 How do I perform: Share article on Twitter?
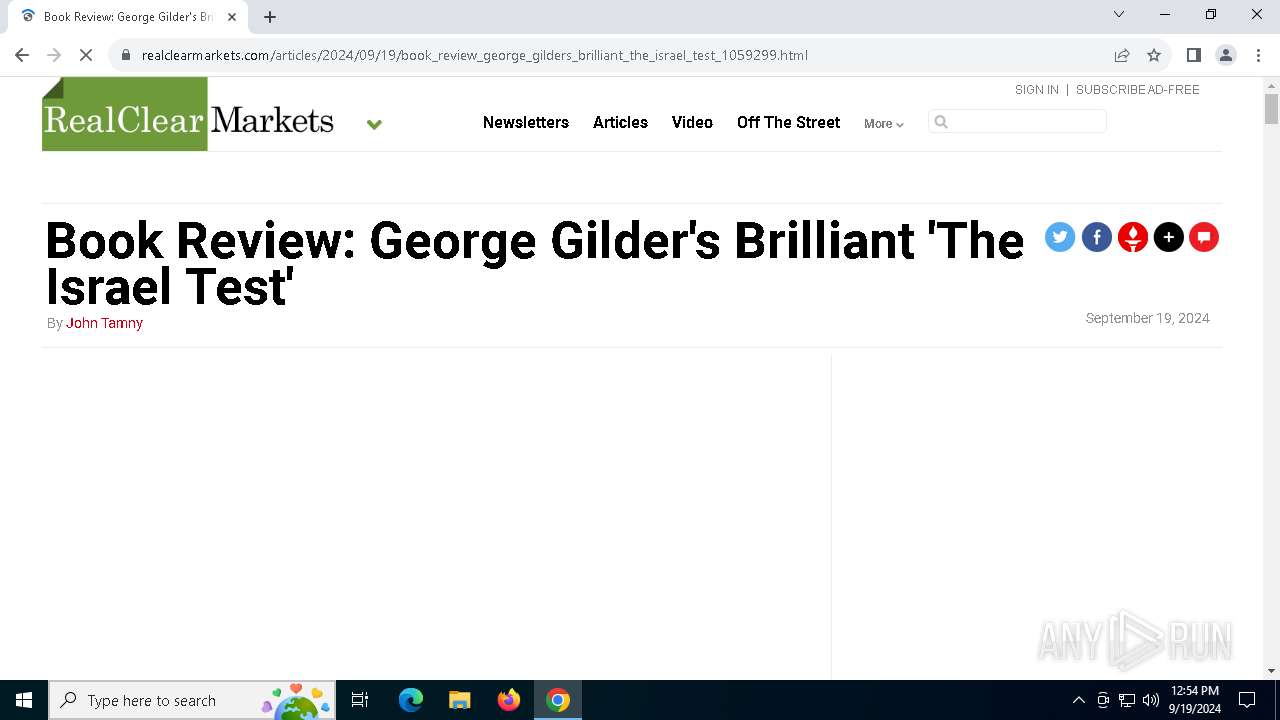[x=1060, y=237]
